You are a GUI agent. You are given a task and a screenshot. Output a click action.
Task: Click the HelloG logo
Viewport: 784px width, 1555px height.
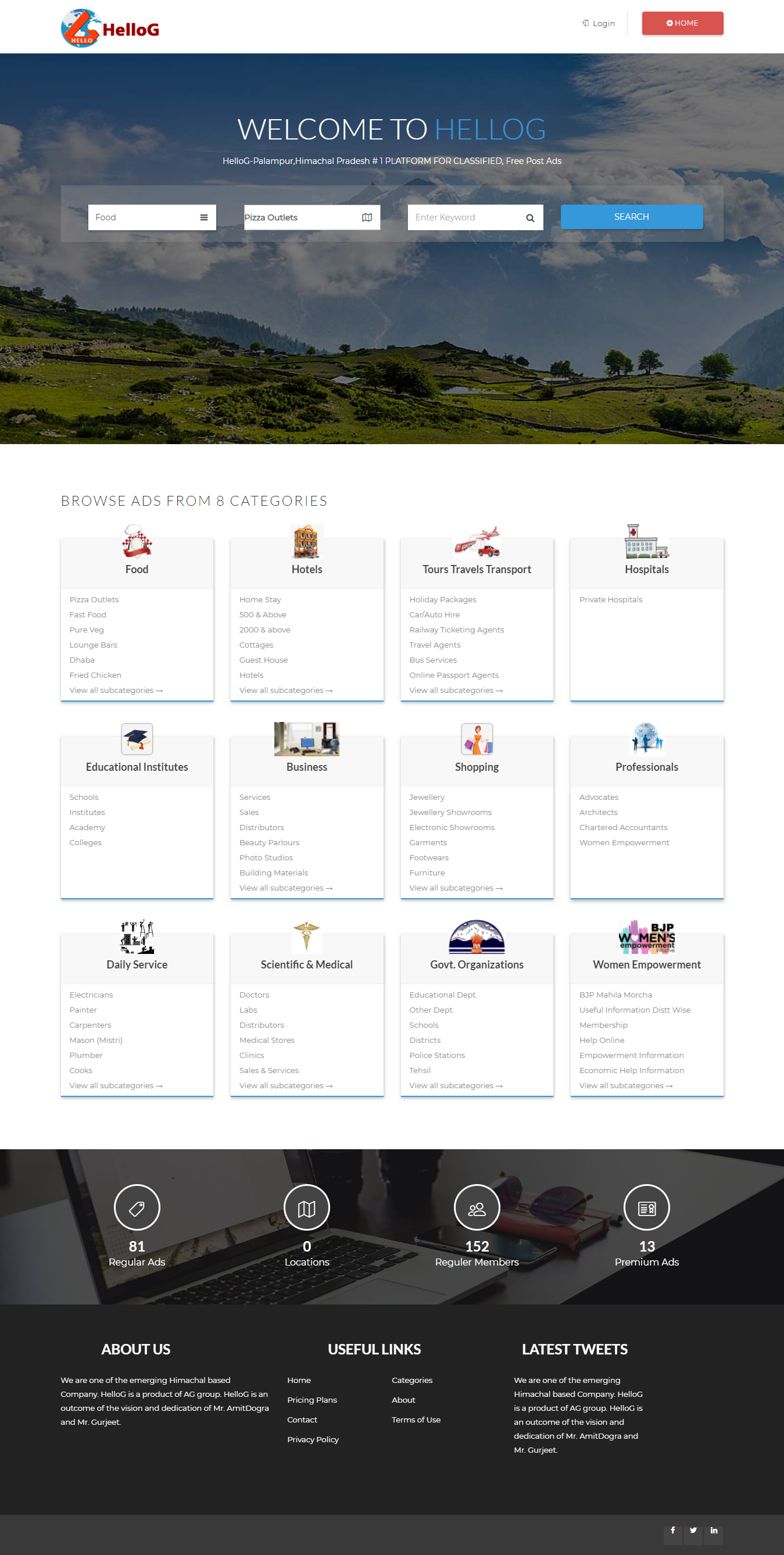click(110, 28)
